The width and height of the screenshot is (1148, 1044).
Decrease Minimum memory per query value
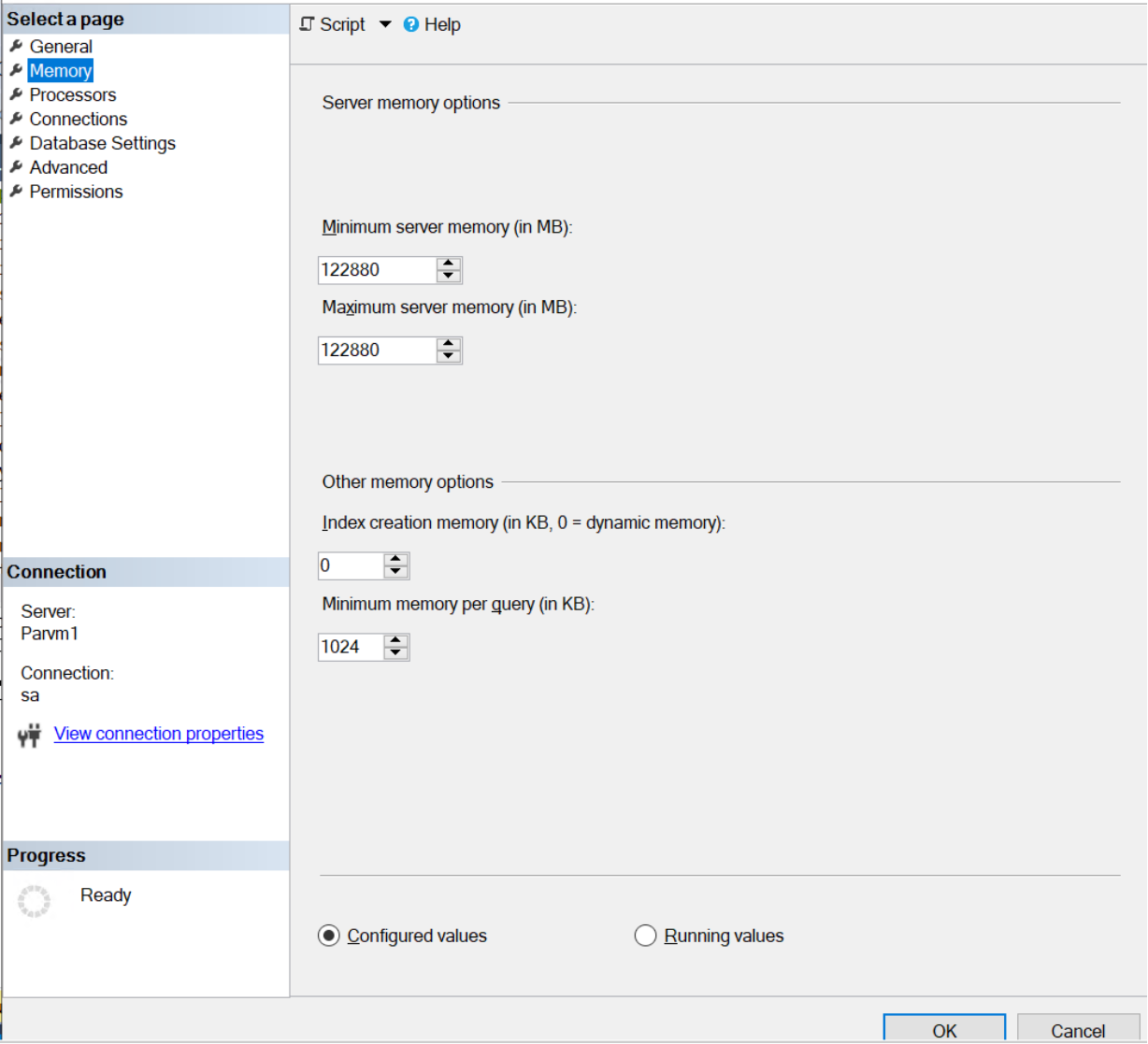coord(396,653)
